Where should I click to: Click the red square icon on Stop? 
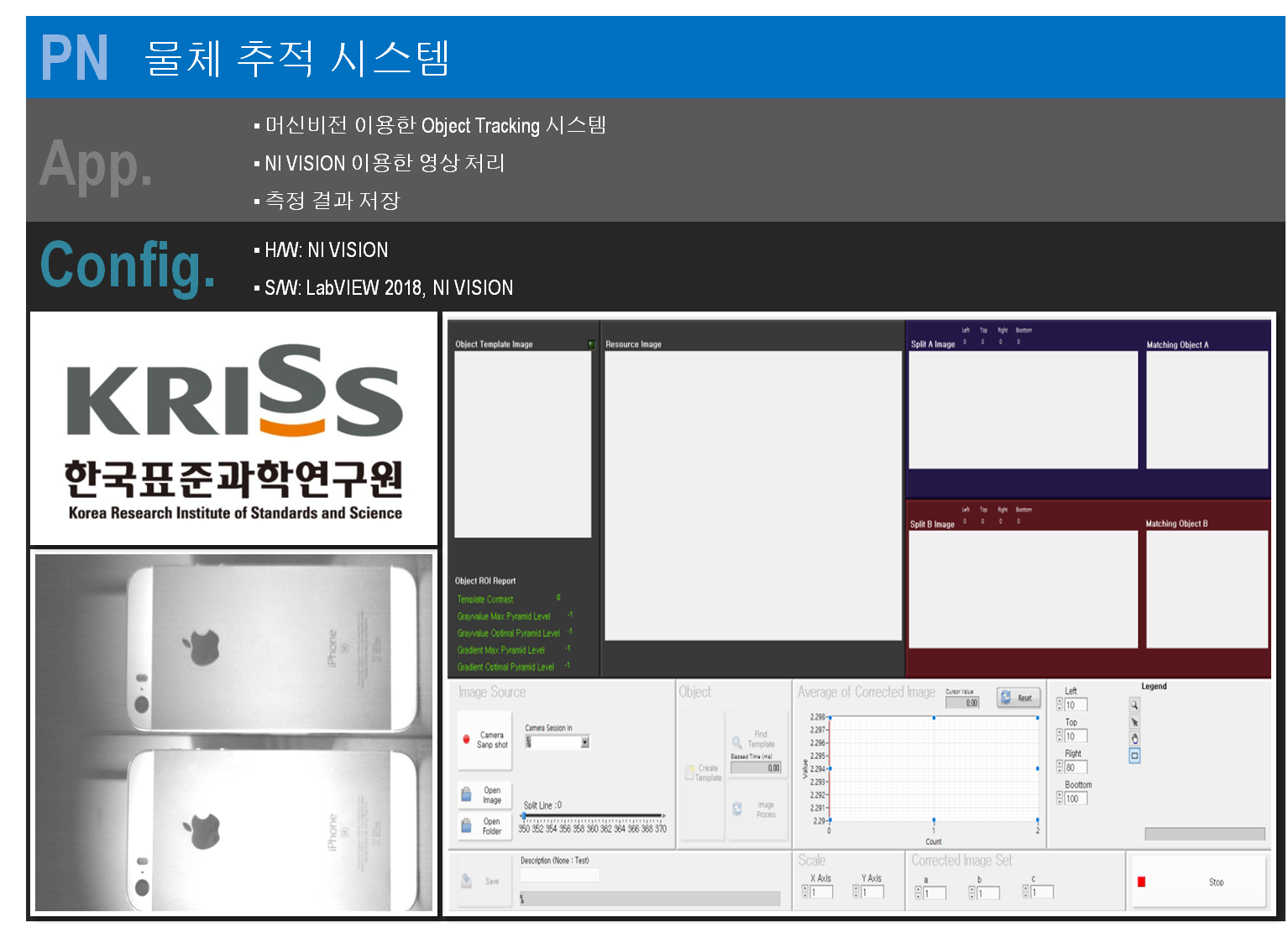(x=1141, y=882)
